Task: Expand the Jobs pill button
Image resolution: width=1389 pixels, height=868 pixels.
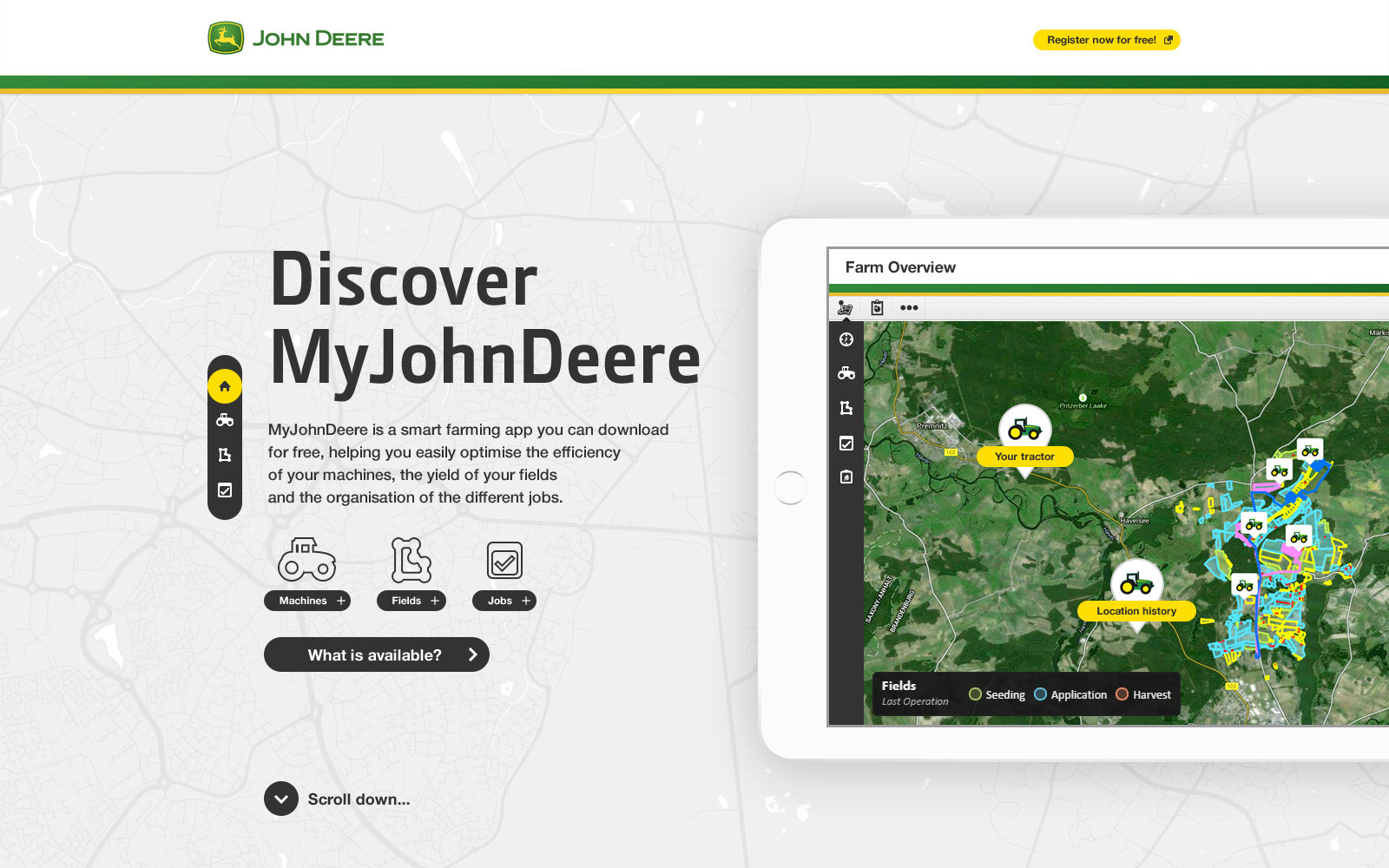Action: tap(504, 601)
